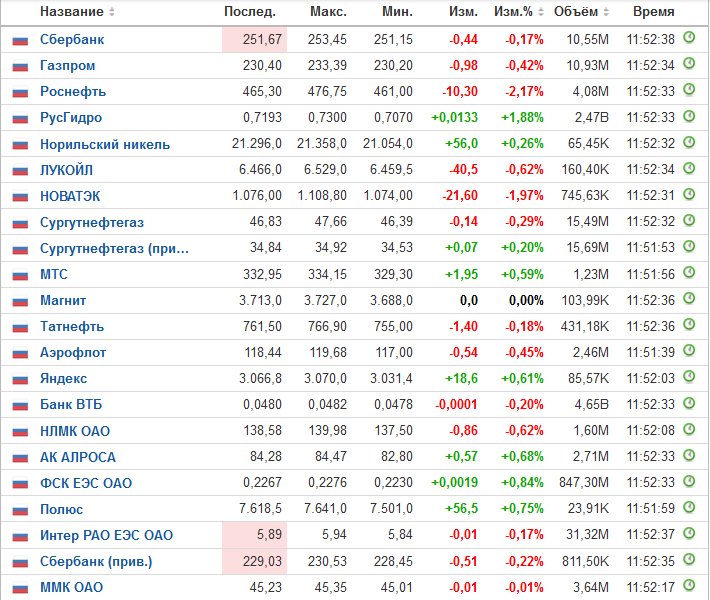Screen dimensions: 710x600
Task: Open the ФСК ЕЭС ОАО stock link
Action: click(86, 483)
